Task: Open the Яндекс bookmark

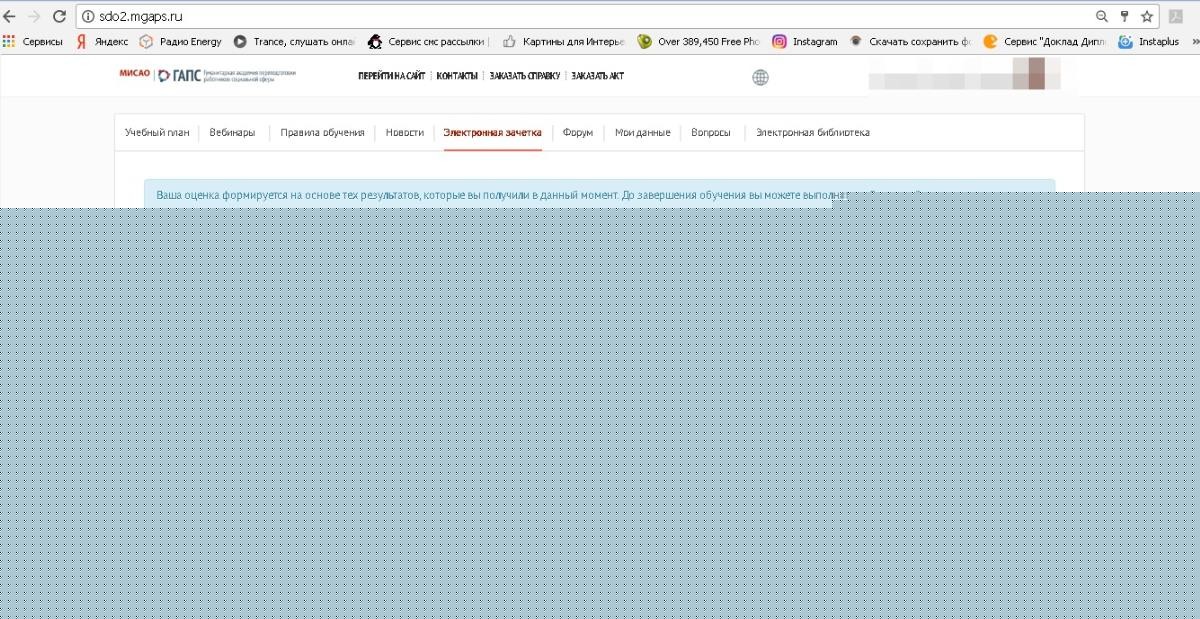Action: pyautogui.click(x=103, y=42)
